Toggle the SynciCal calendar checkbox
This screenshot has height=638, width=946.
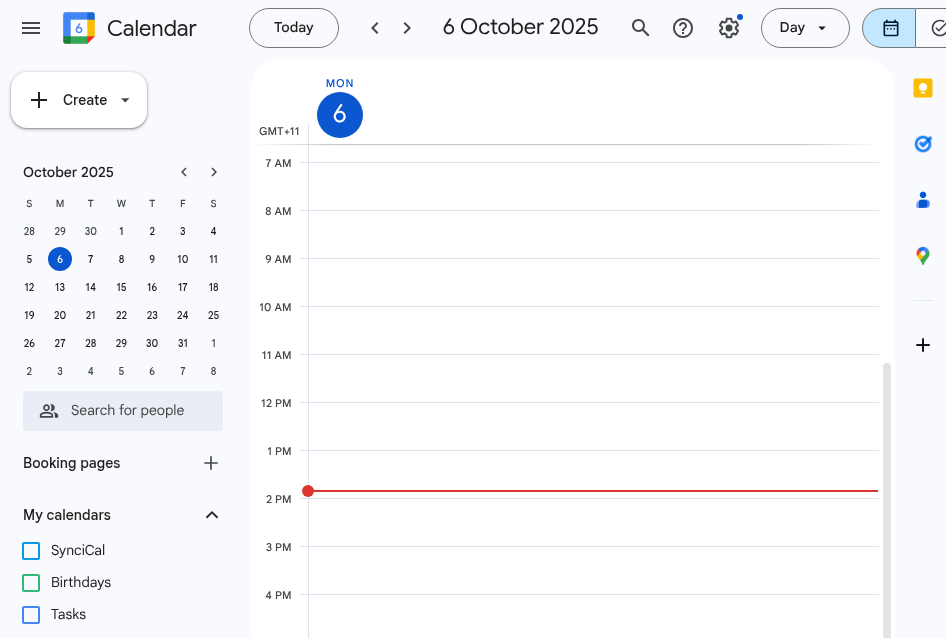pos(31,551)
